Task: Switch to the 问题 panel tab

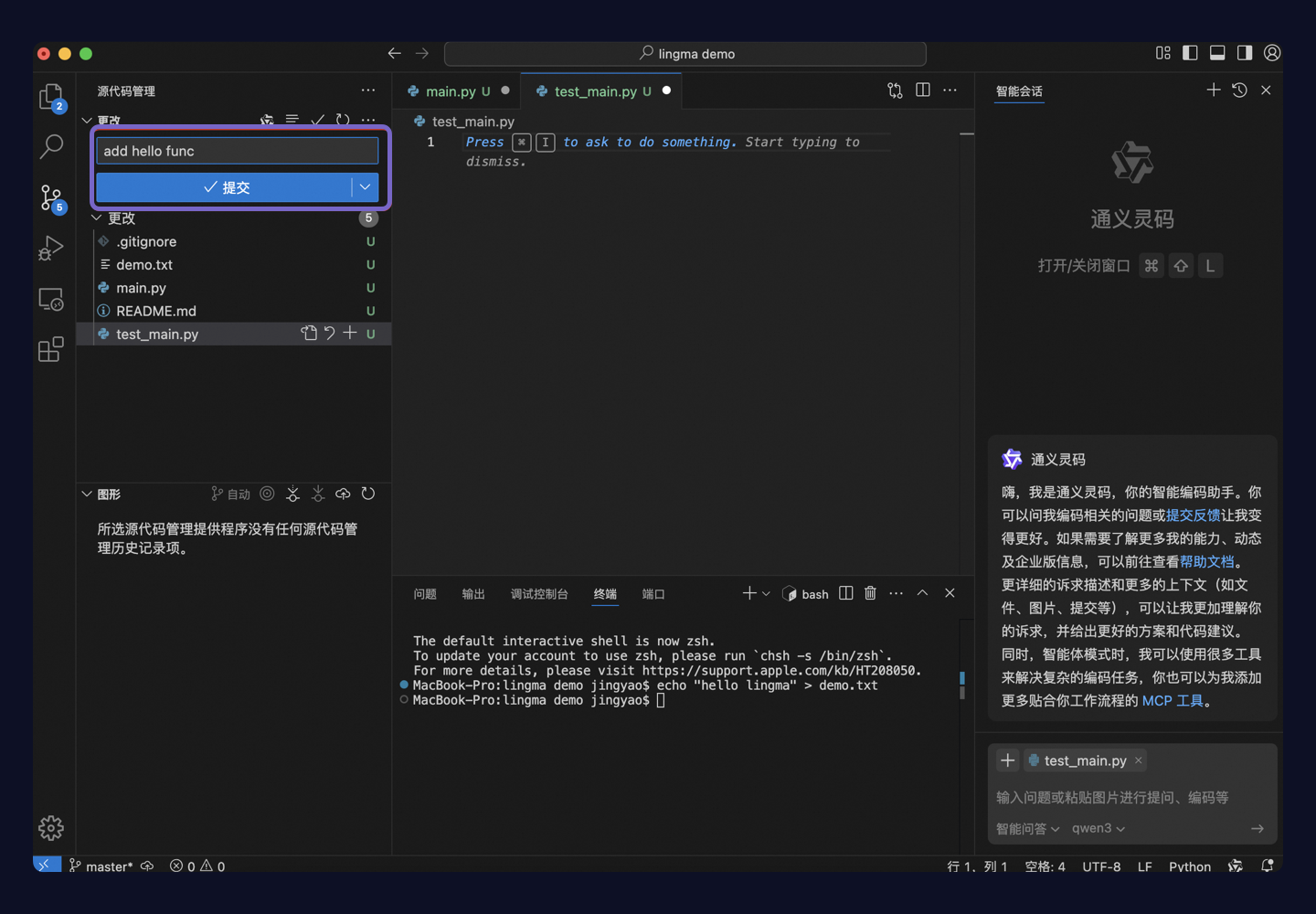Action: tap(425, 594)
